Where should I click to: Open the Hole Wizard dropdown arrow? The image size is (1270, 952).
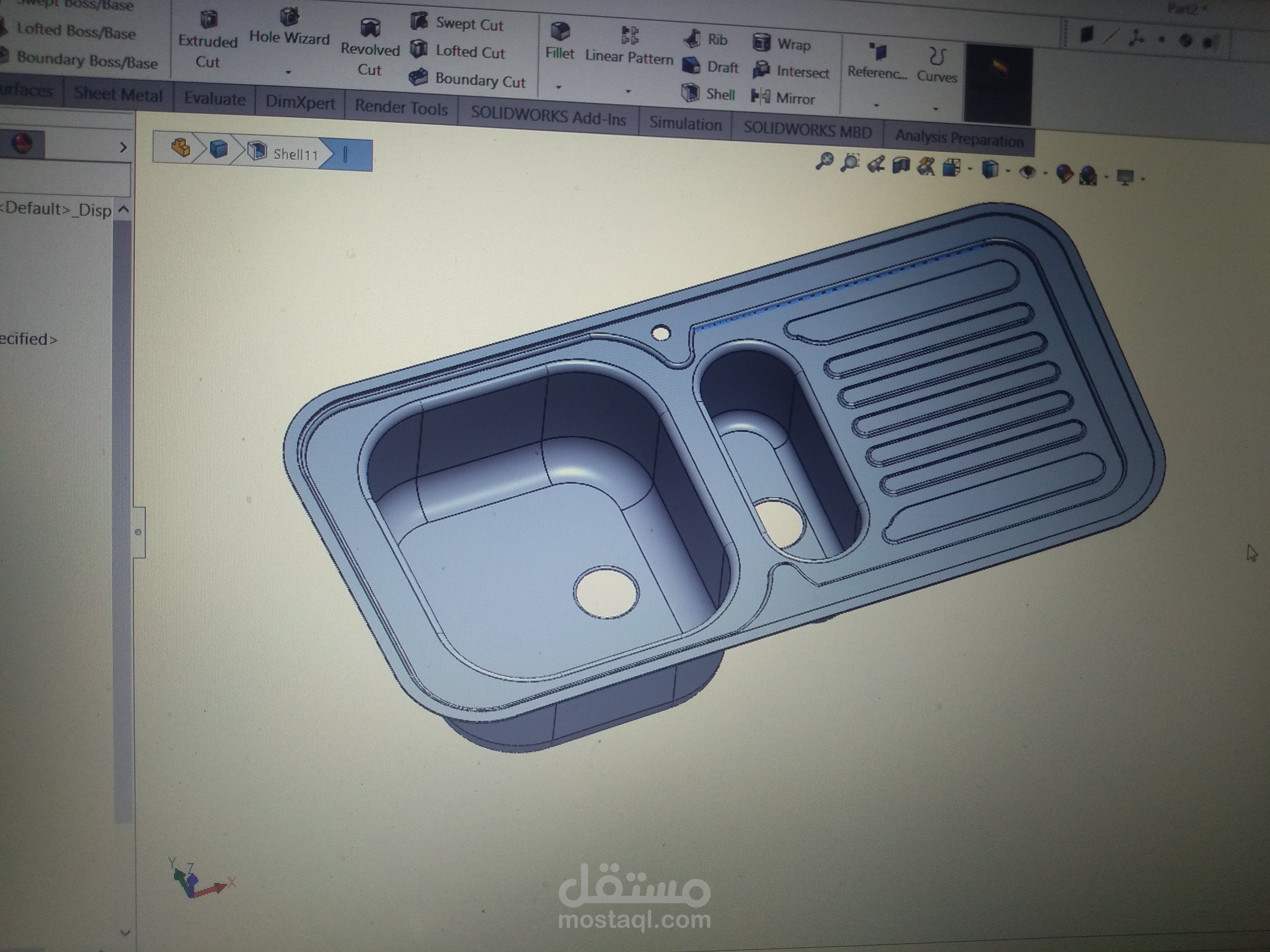pyautogui.click(x=289, y=73)
